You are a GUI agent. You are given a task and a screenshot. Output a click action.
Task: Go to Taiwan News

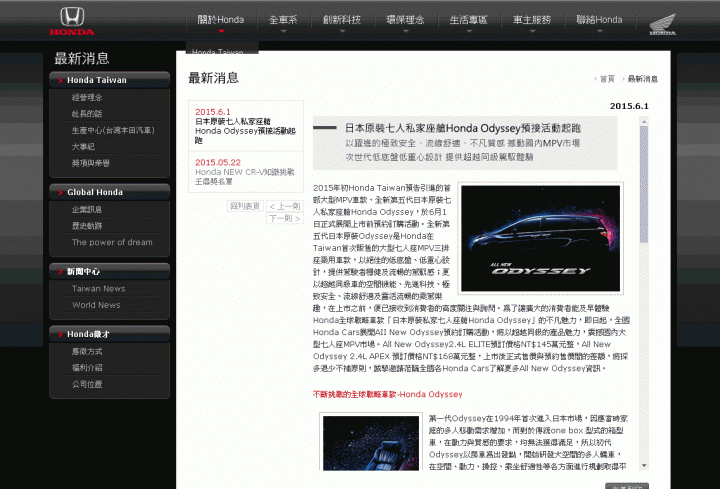[98, 288]
